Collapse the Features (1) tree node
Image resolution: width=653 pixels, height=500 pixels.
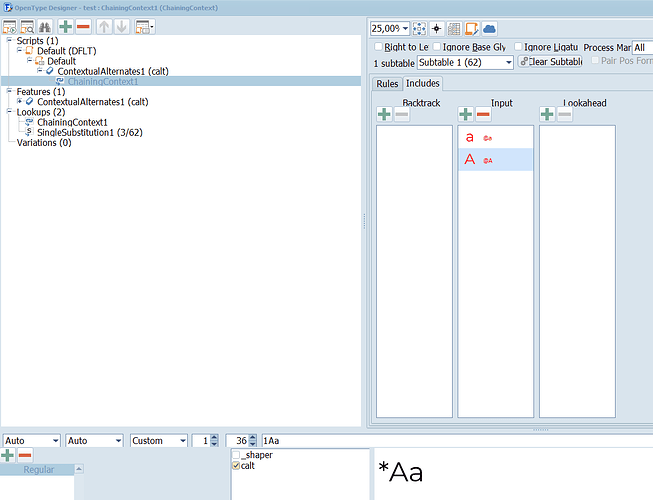(x=9, y=91)
